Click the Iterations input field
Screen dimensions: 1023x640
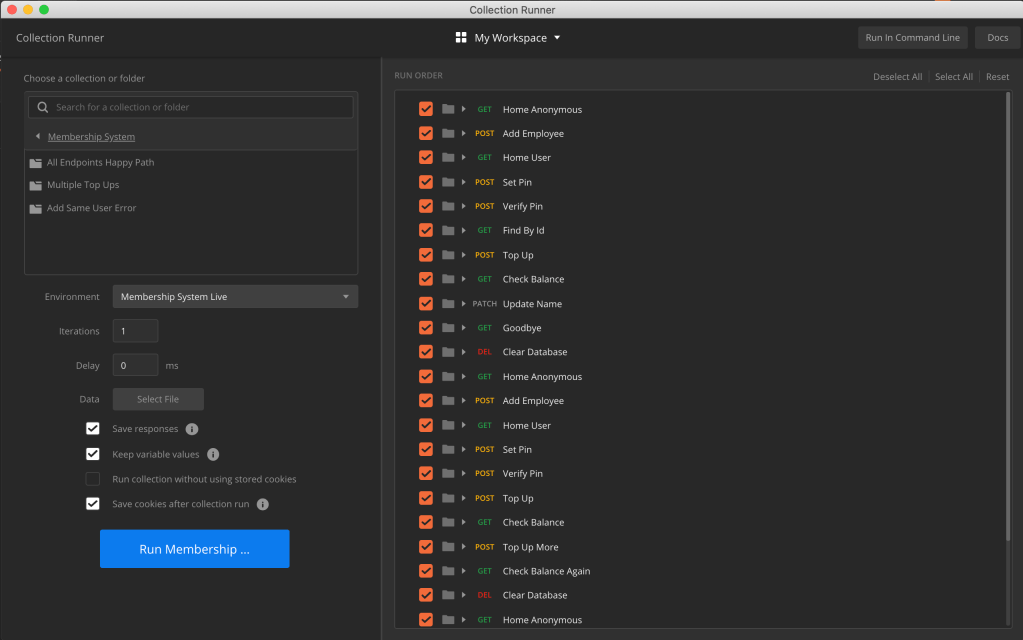pyautogui.click(x=135, y=331)
